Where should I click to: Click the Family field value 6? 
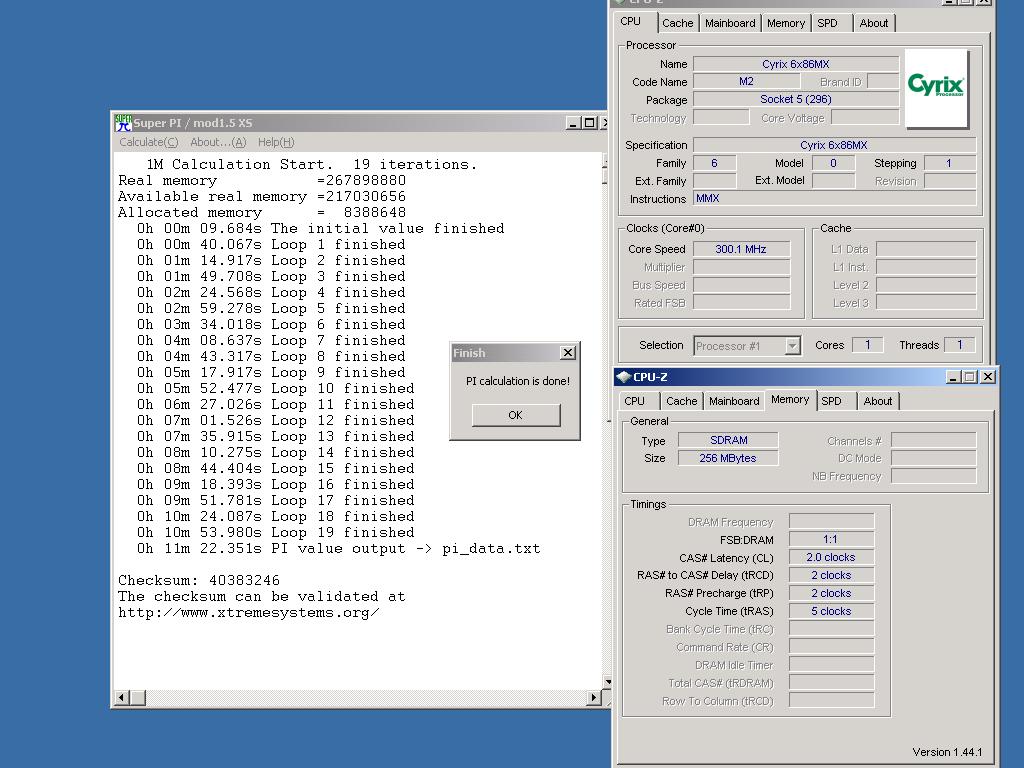pyautogui.click(x=714, y=163)
